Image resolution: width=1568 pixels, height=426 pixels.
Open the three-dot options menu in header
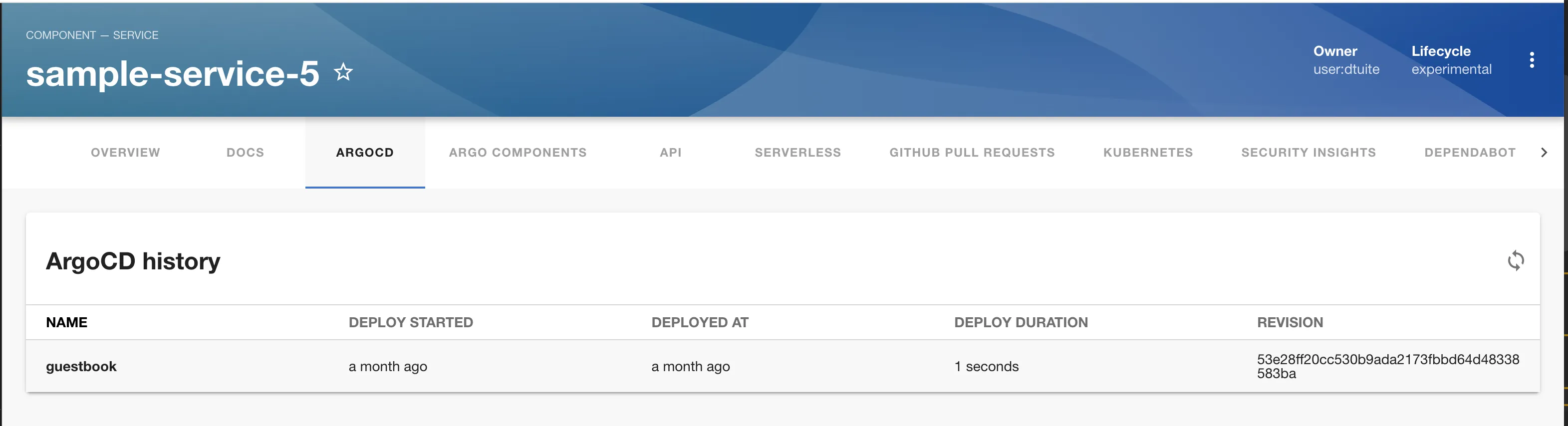1532,60
